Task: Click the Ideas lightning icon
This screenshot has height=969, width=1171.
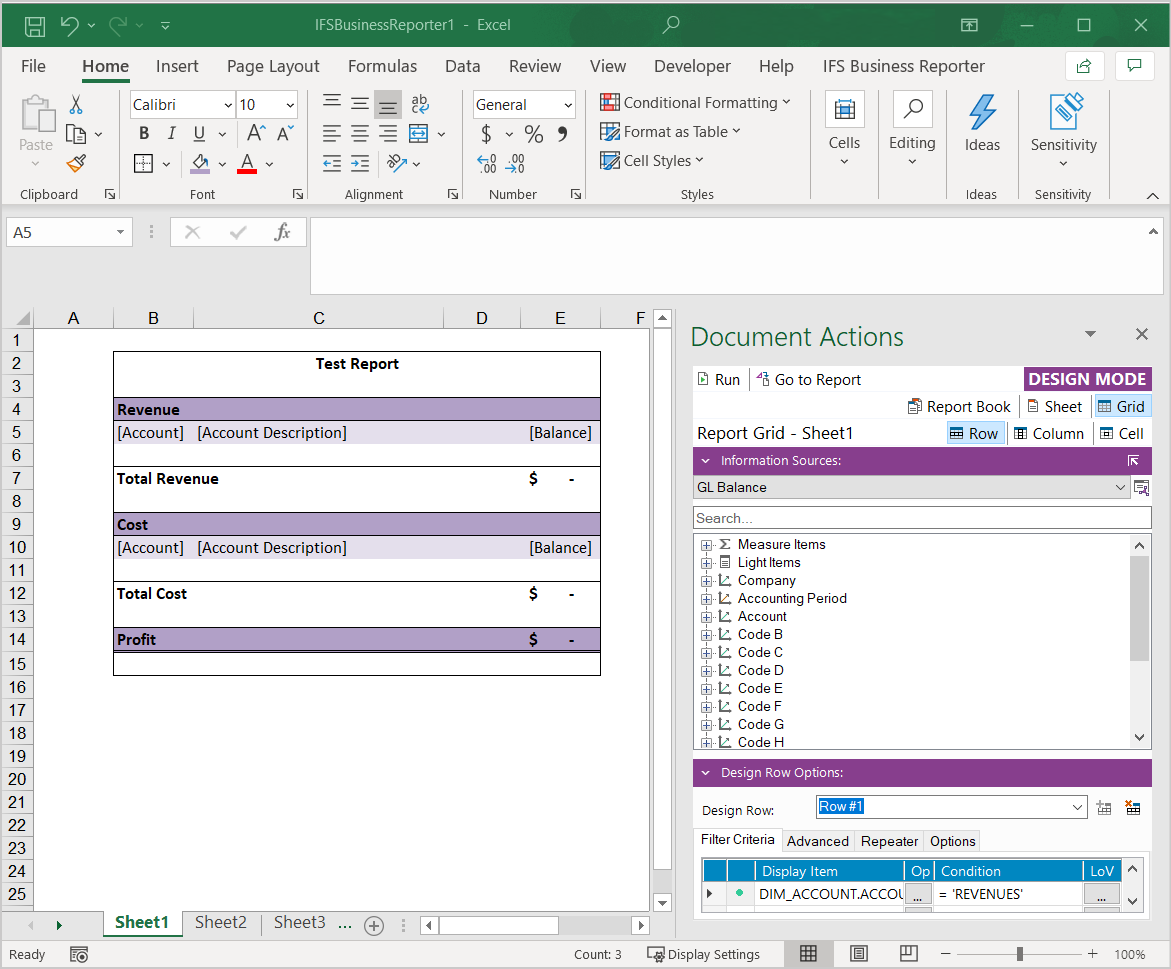Action: [x=982, y=112]
